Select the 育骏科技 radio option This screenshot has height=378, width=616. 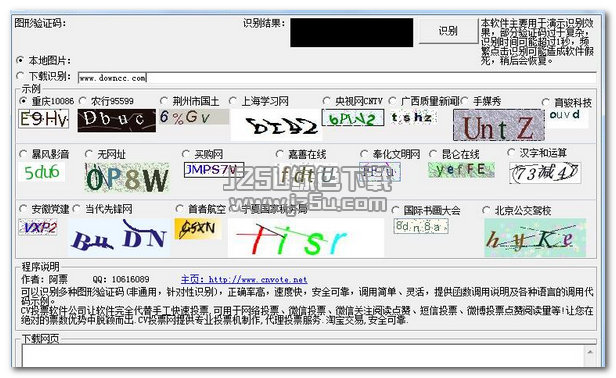point(546,103)
